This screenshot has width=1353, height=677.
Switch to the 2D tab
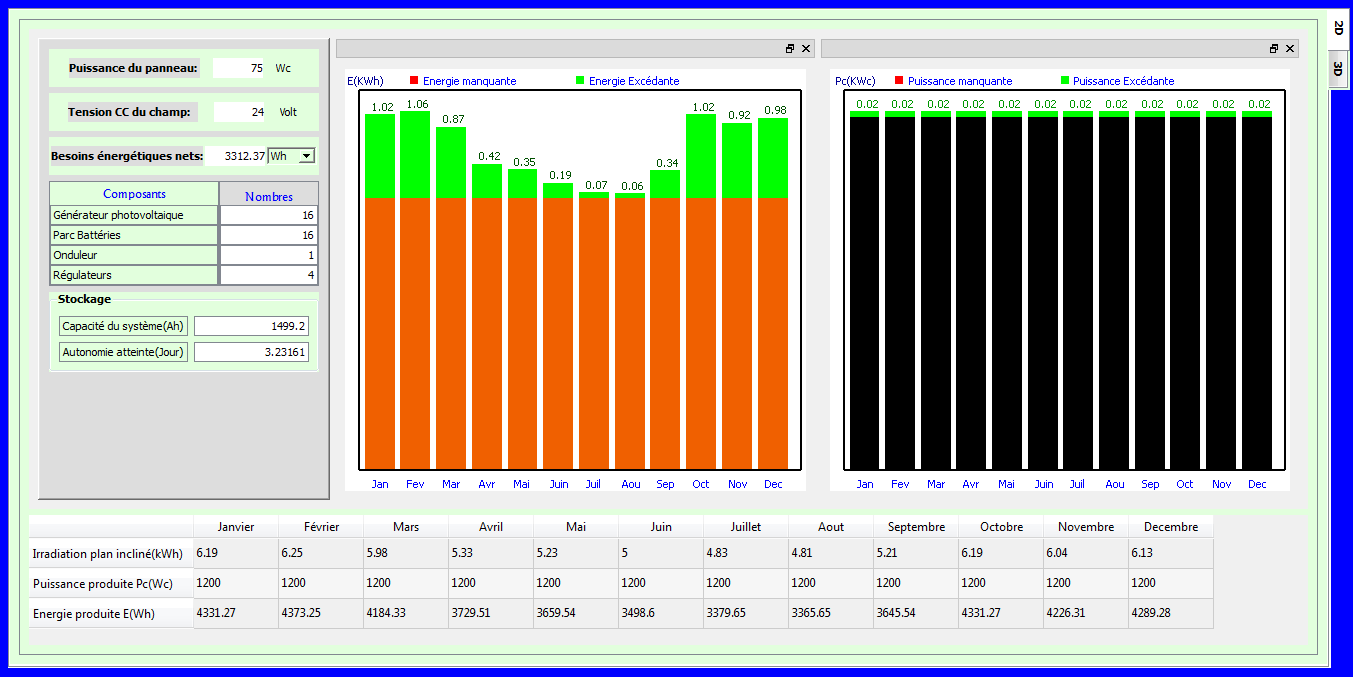point(1338,28)
